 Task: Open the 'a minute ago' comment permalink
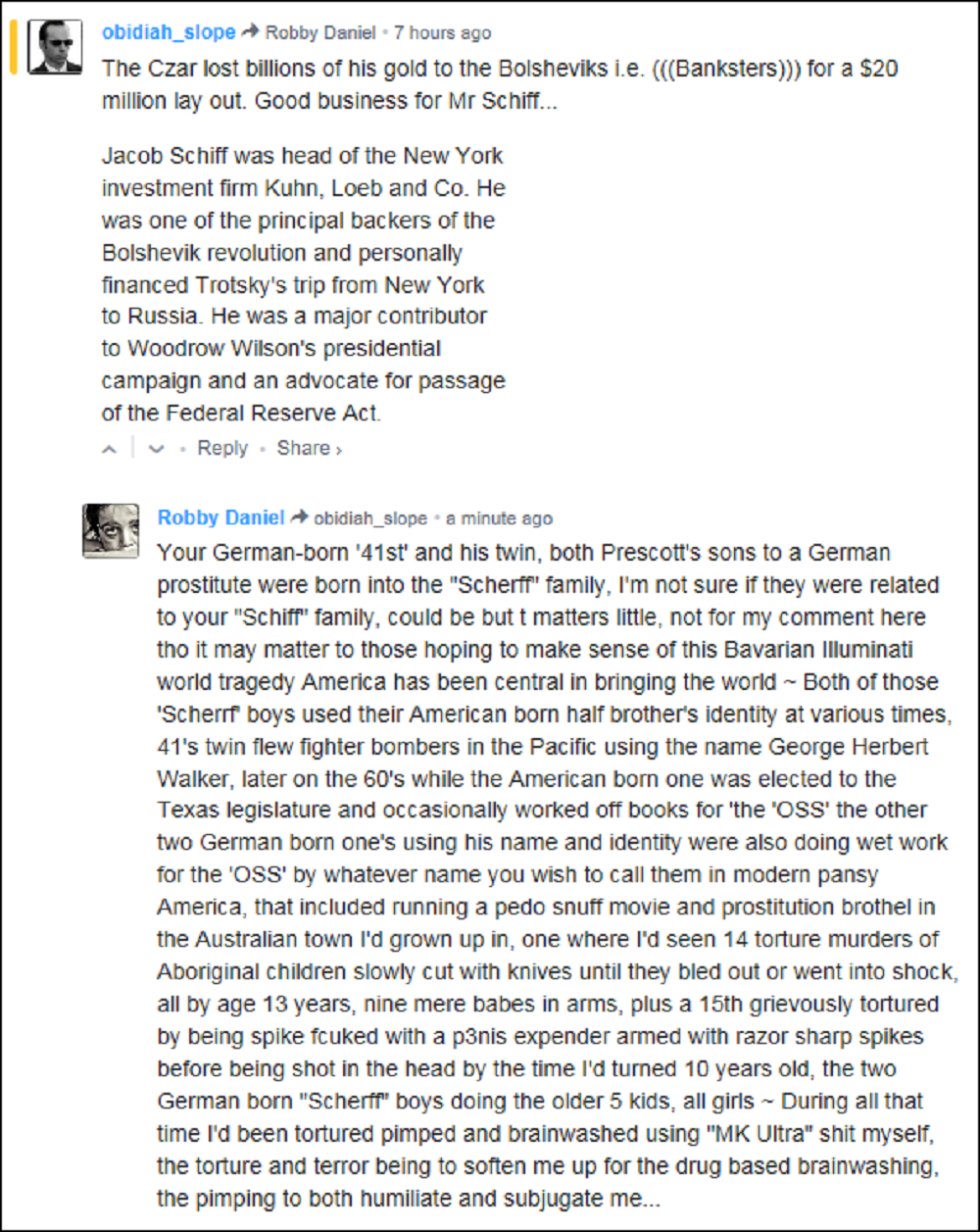tap(499, 518)
